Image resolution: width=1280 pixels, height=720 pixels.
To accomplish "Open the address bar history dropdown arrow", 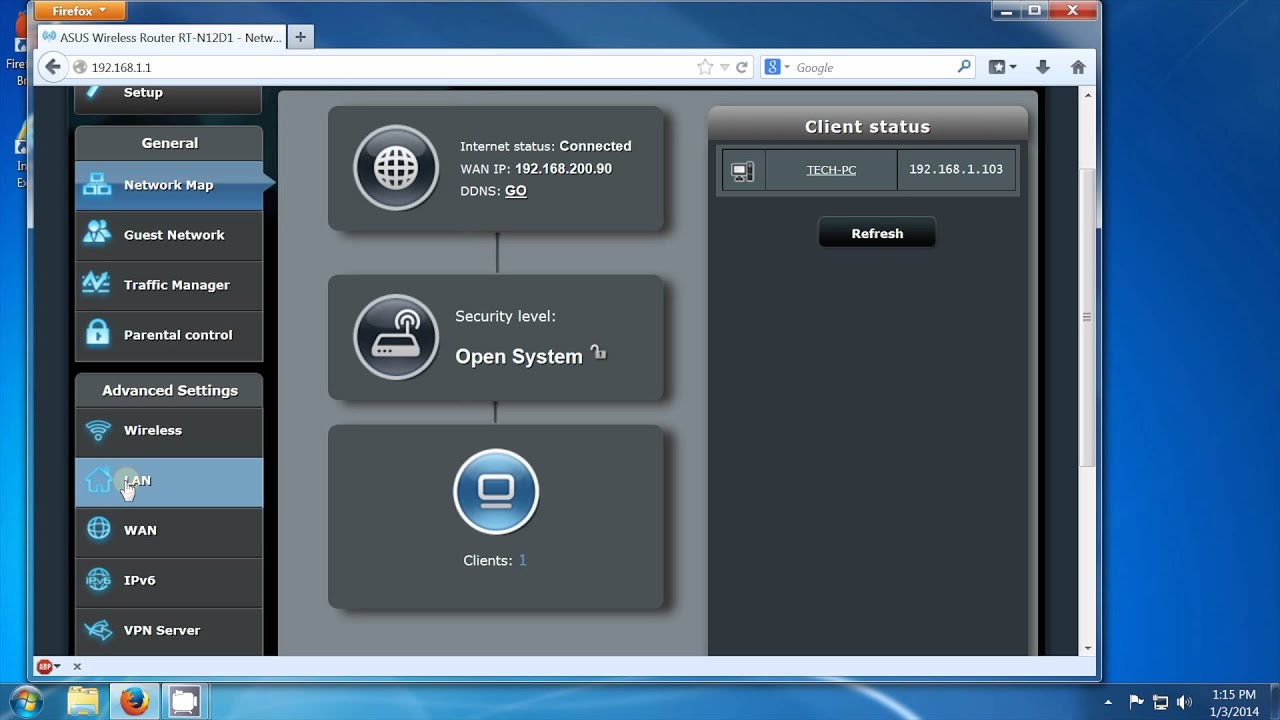I will click(725, 68).
